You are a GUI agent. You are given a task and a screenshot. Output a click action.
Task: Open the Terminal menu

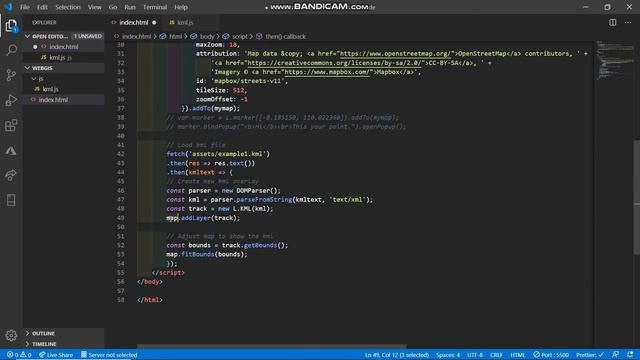pos(155,7)
